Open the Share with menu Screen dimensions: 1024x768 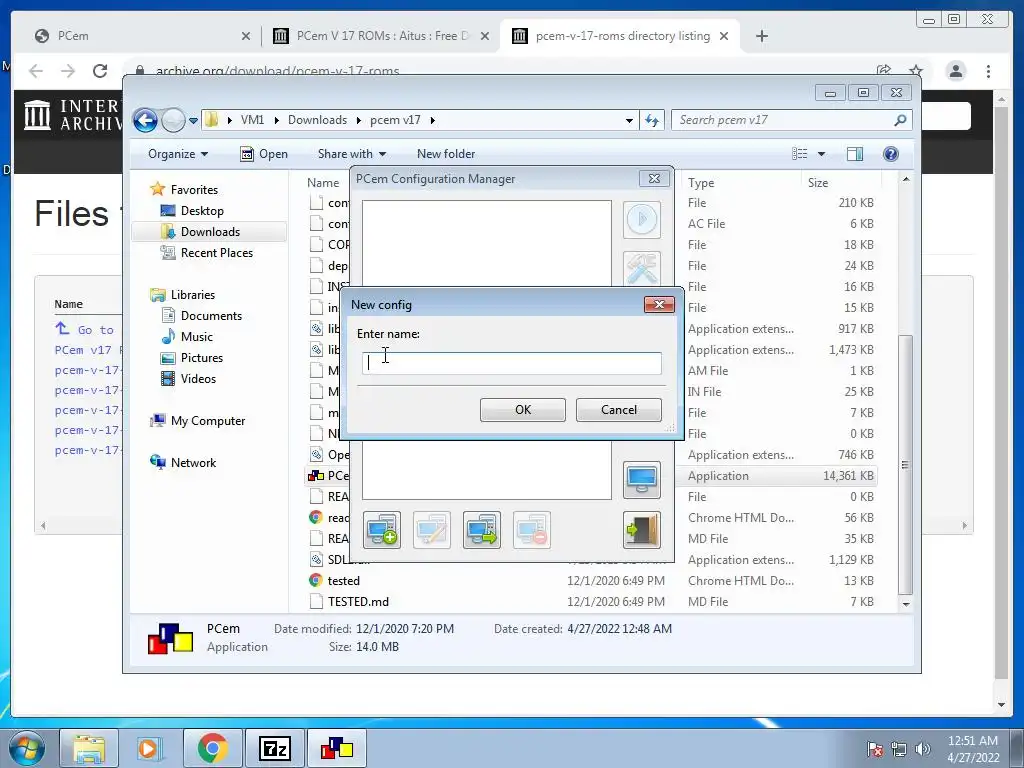(351, 153)
